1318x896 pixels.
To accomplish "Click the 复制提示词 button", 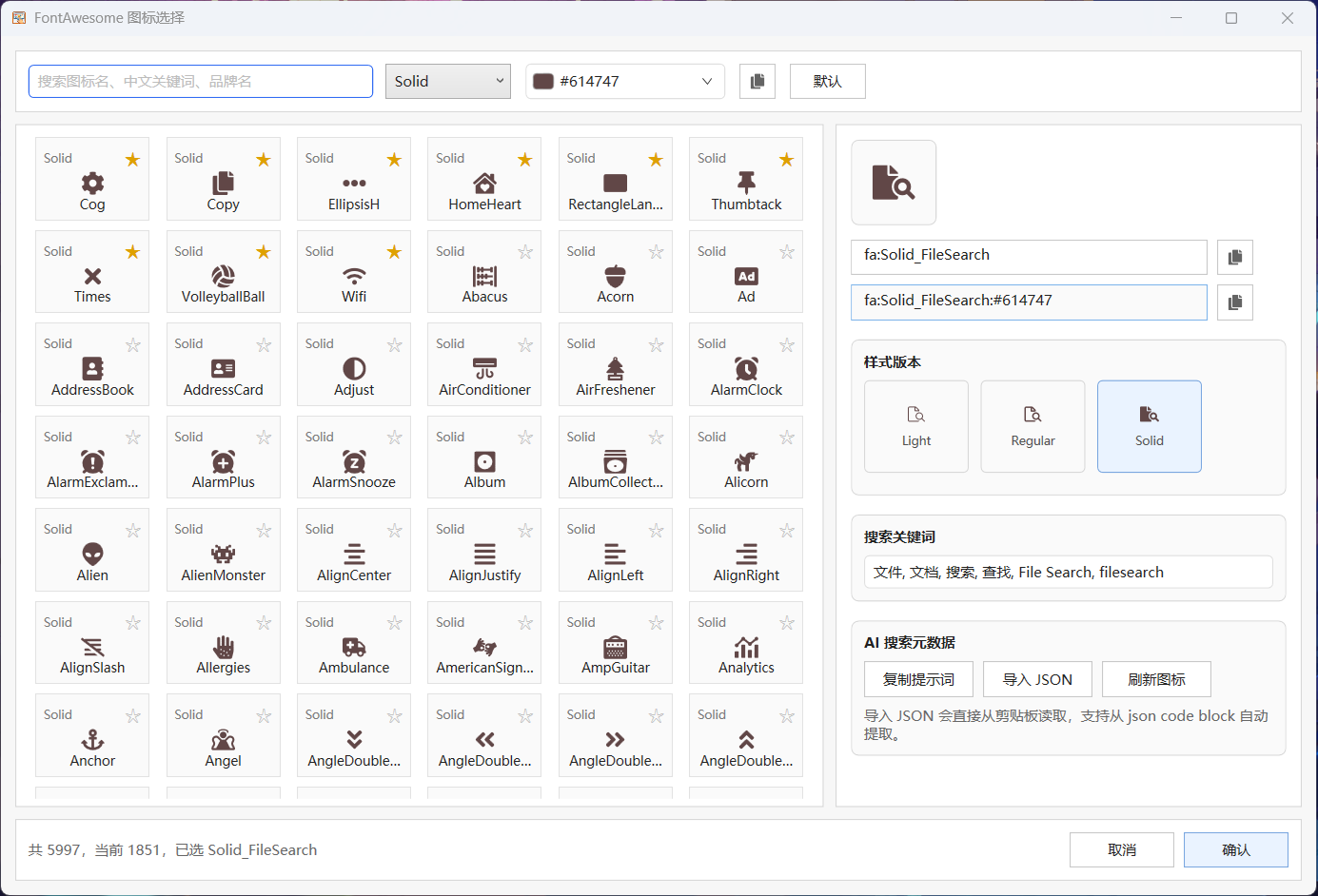I will 918,679.
